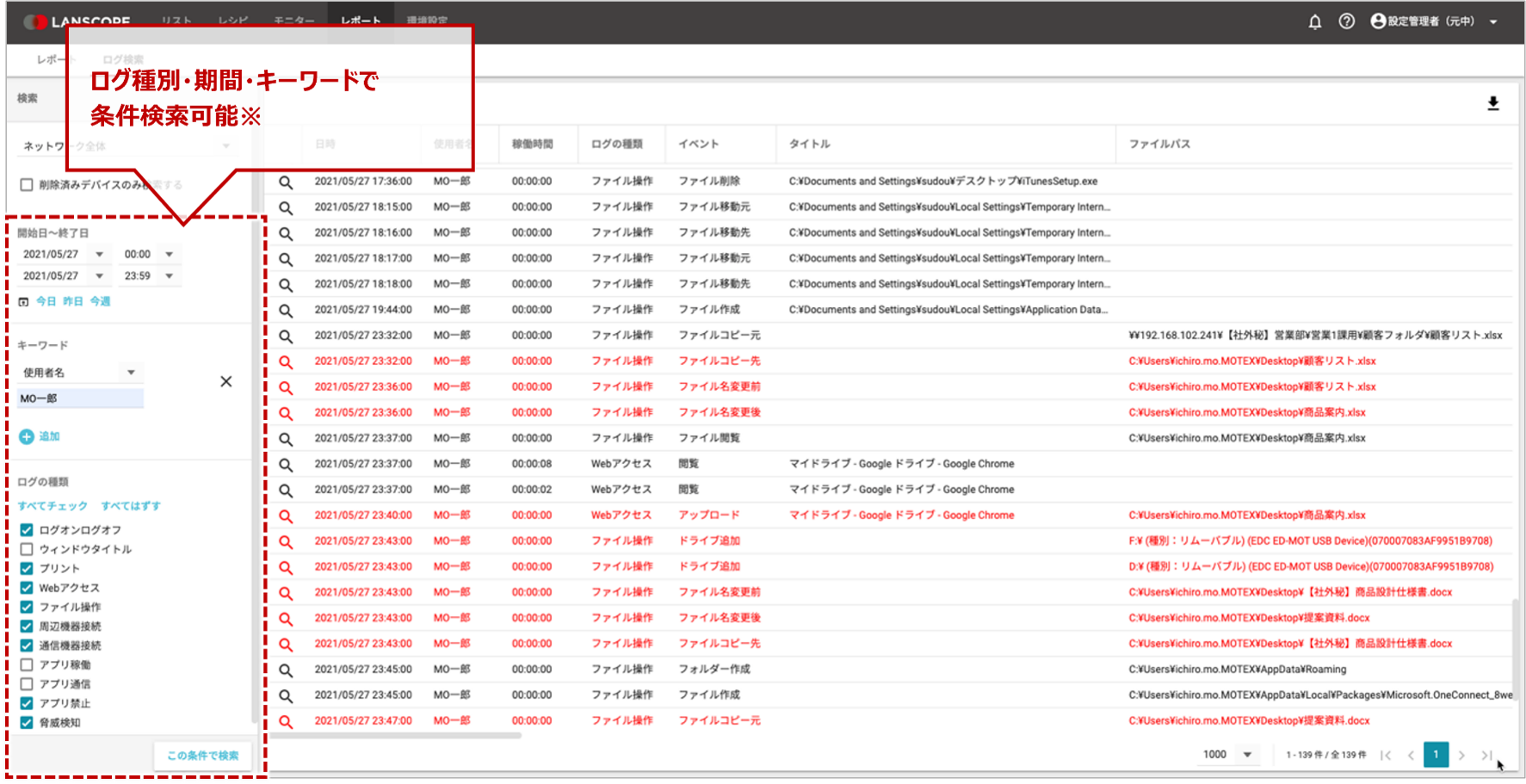Open details magnifier for 17:36:00 log row
1526x784 pixels.
(286, 182)
